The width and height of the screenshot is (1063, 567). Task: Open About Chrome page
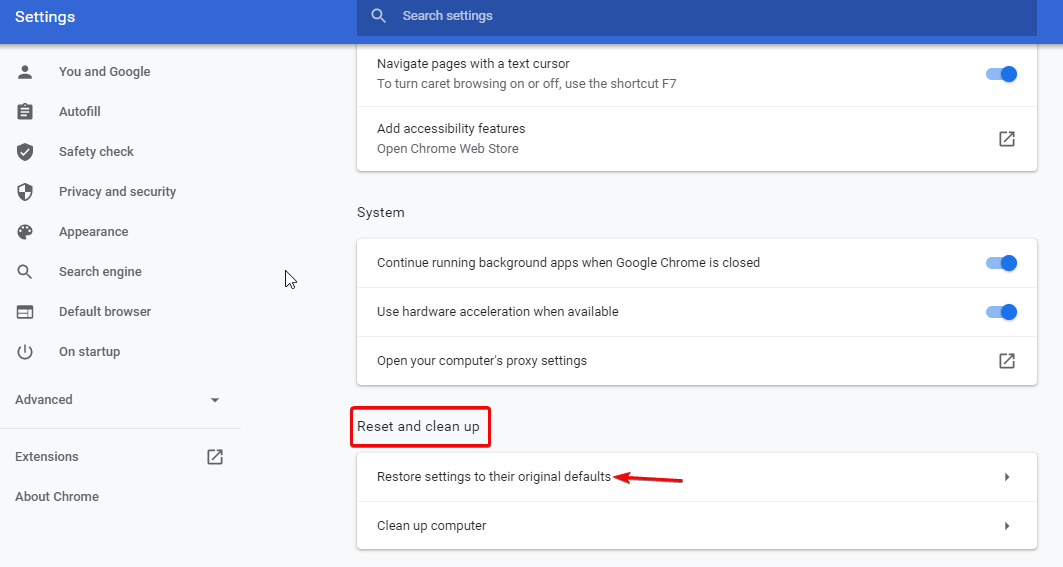pyautogui.click(x=57, y=497)
